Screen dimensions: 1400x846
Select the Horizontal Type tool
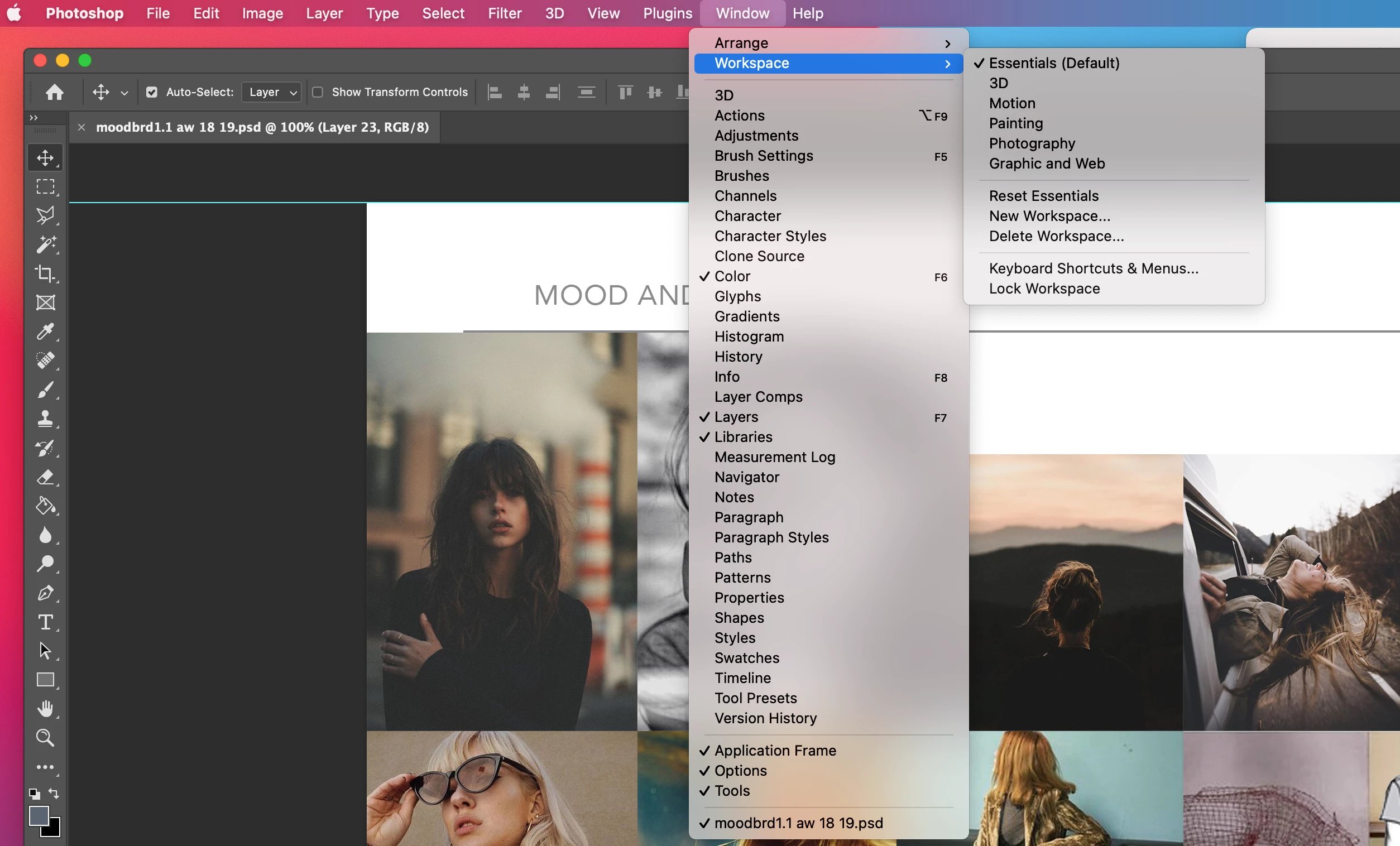coord(45,622)
